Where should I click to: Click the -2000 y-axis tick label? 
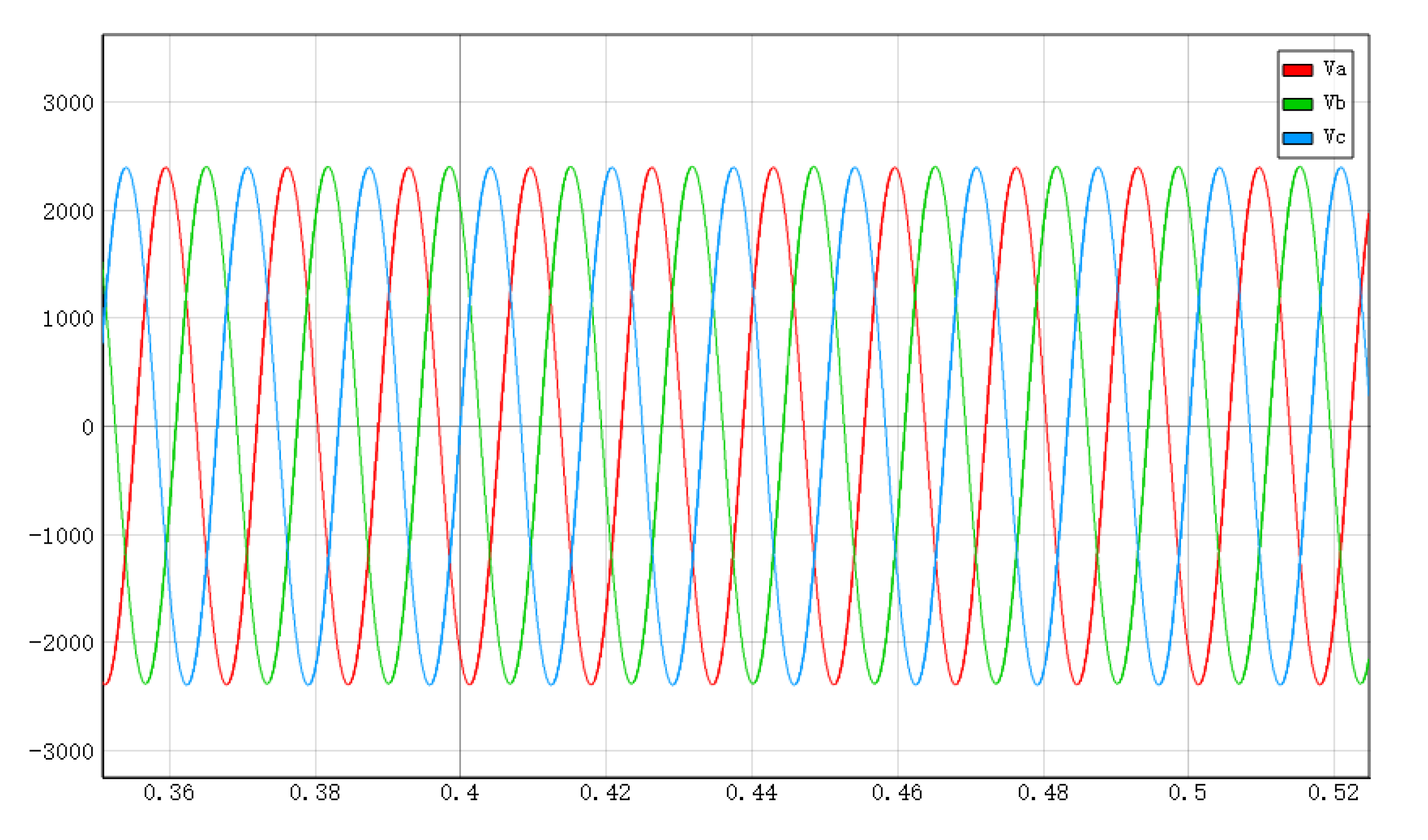[62, 644]
